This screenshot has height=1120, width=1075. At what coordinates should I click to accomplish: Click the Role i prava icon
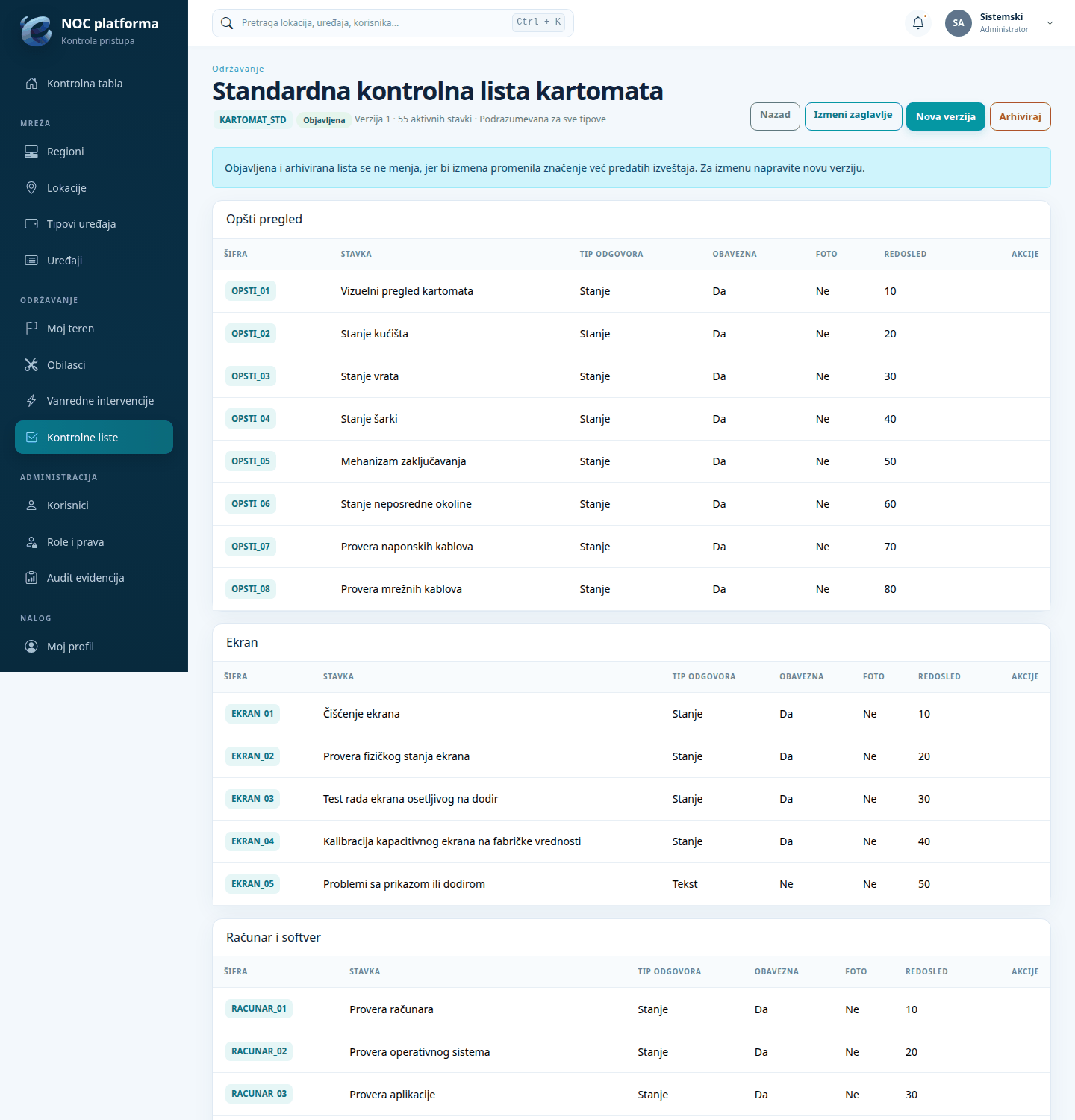tap(31, 542)
